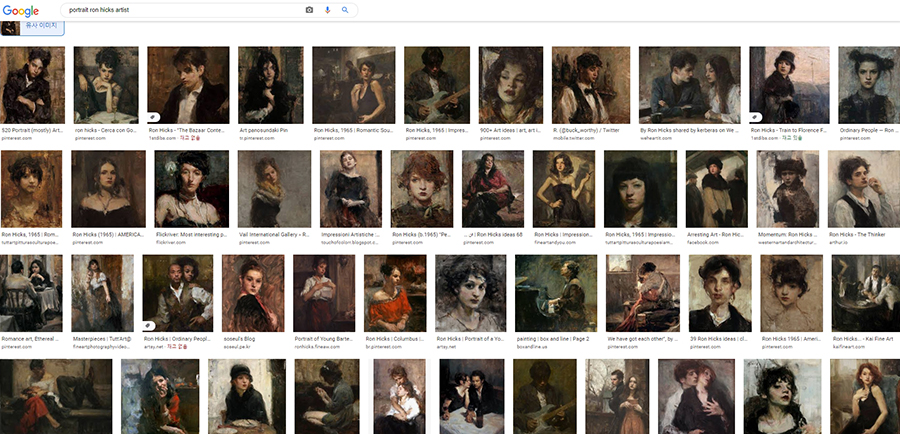Click the product tag icon on Bazaar Conte image
The image size is (900, 434).
tap(155, 117)
